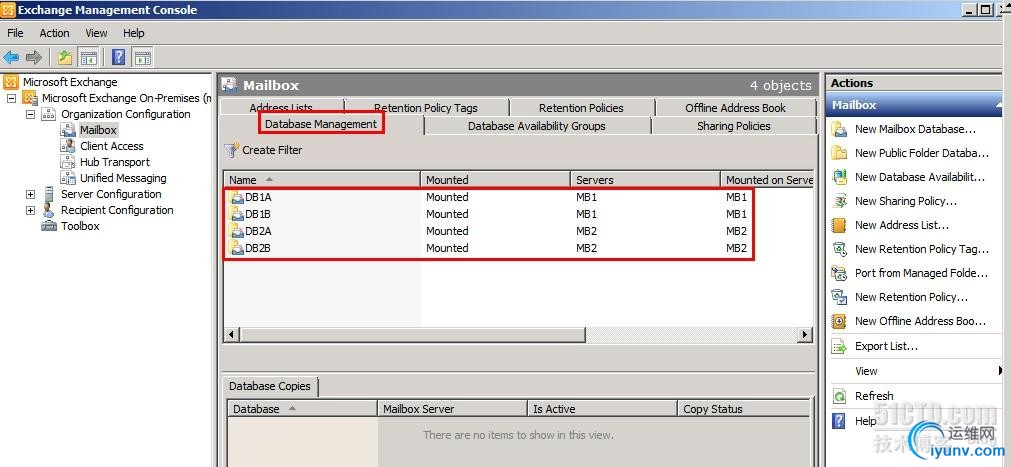Click the Help icon in Actions pane
Image resolution: width=1011 pixels, height=467 pixels.
(839, 421)
